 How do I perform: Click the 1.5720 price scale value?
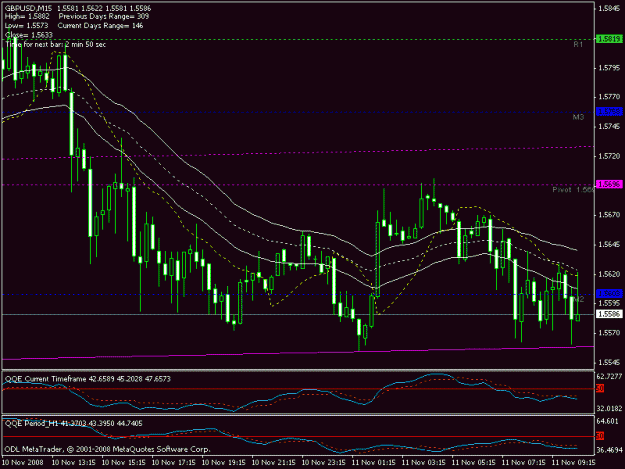(609, 156)
